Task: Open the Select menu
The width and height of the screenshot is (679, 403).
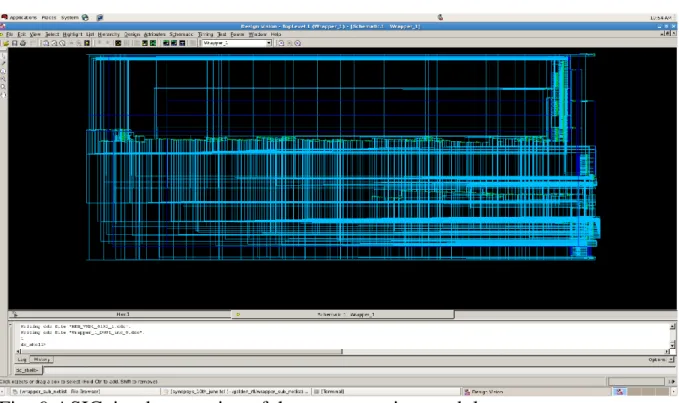Action: [x=52, y=34]
